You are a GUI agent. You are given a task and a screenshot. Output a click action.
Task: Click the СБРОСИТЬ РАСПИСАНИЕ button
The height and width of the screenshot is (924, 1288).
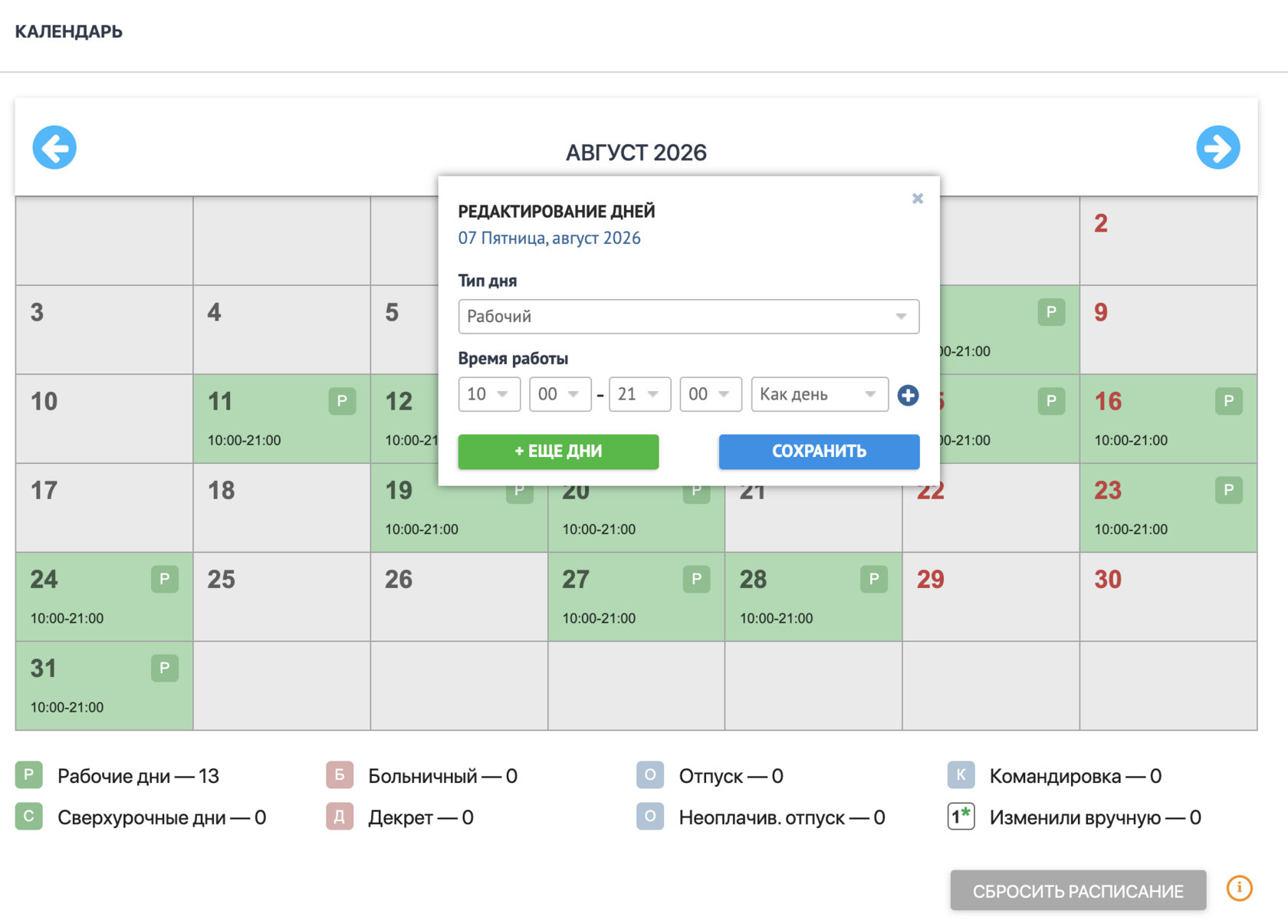(1078, 891)
